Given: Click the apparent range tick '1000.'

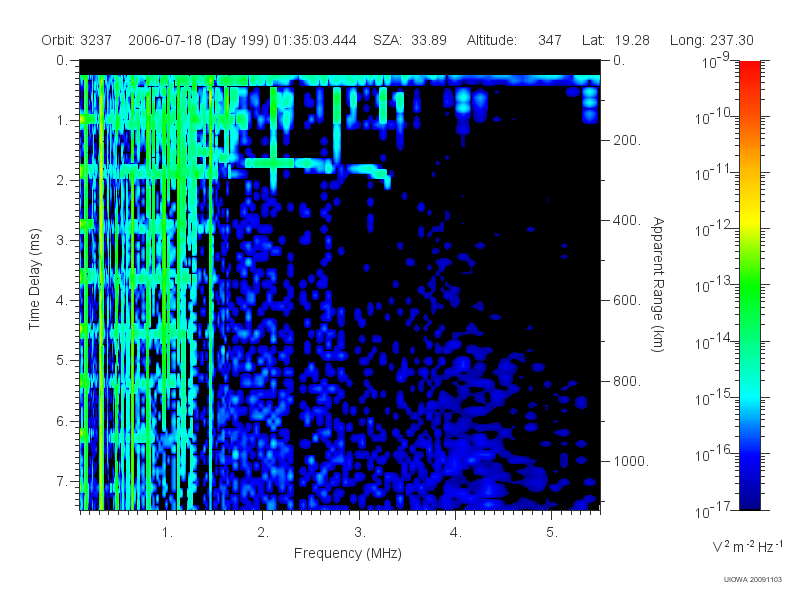Looking at the screenshot, I should [x=631, y=461].
